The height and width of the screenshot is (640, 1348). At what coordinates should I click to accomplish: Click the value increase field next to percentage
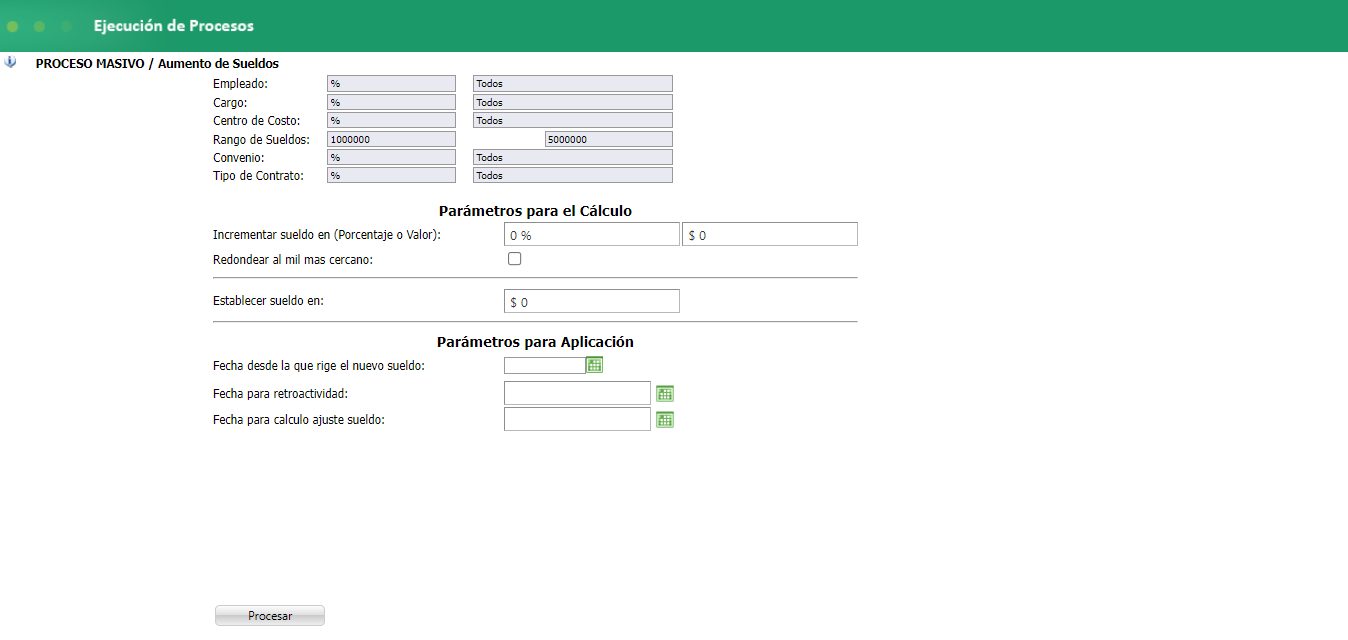[x=770, y=234]
